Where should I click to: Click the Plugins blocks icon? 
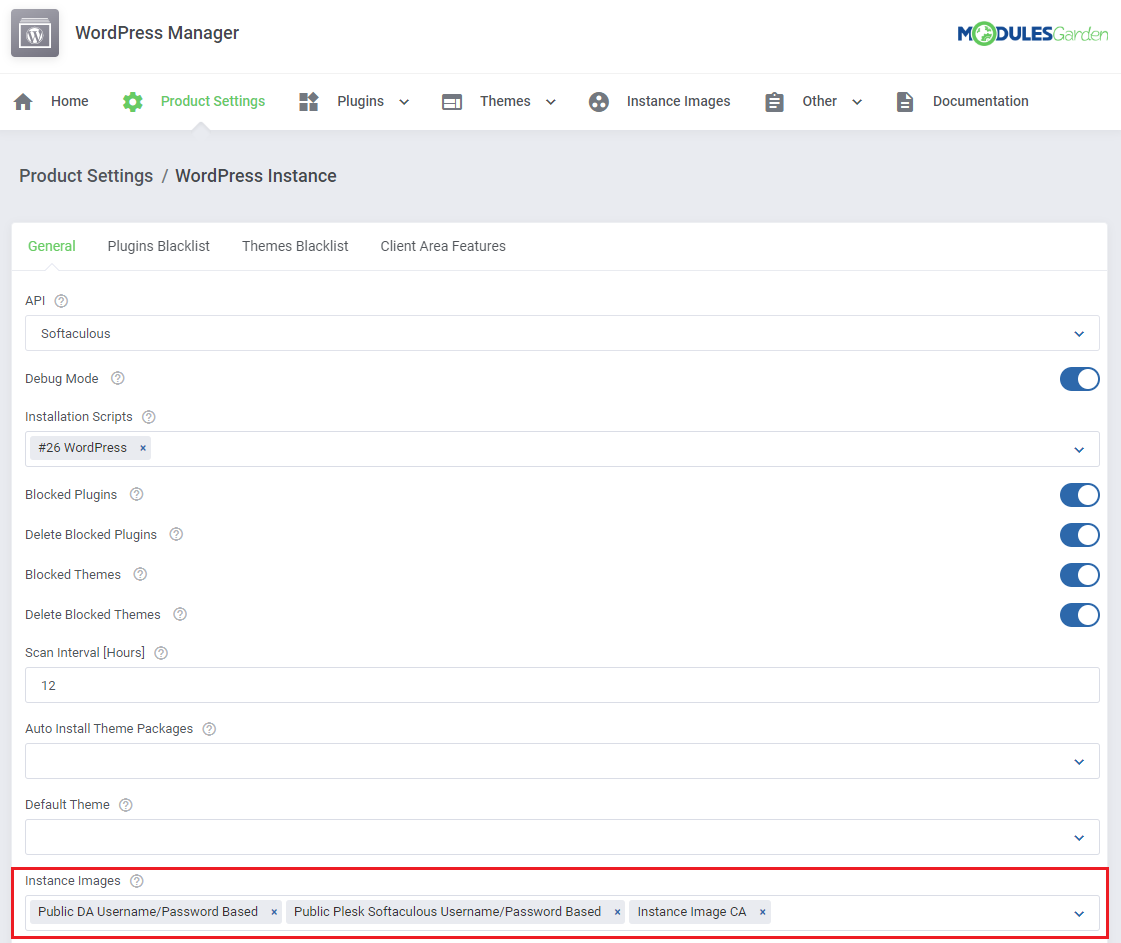pyautogui.click(x=308, y=102)
